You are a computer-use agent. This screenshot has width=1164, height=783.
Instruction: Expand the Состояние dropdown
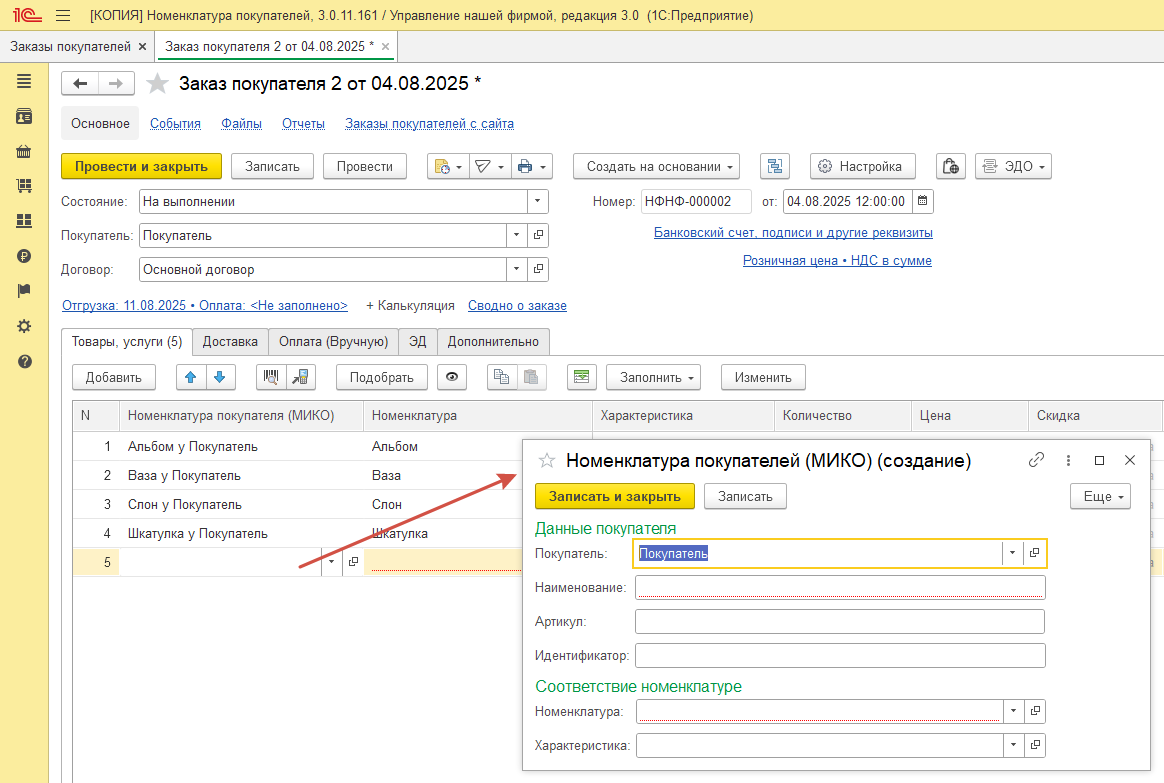click(x=538, y=201)
